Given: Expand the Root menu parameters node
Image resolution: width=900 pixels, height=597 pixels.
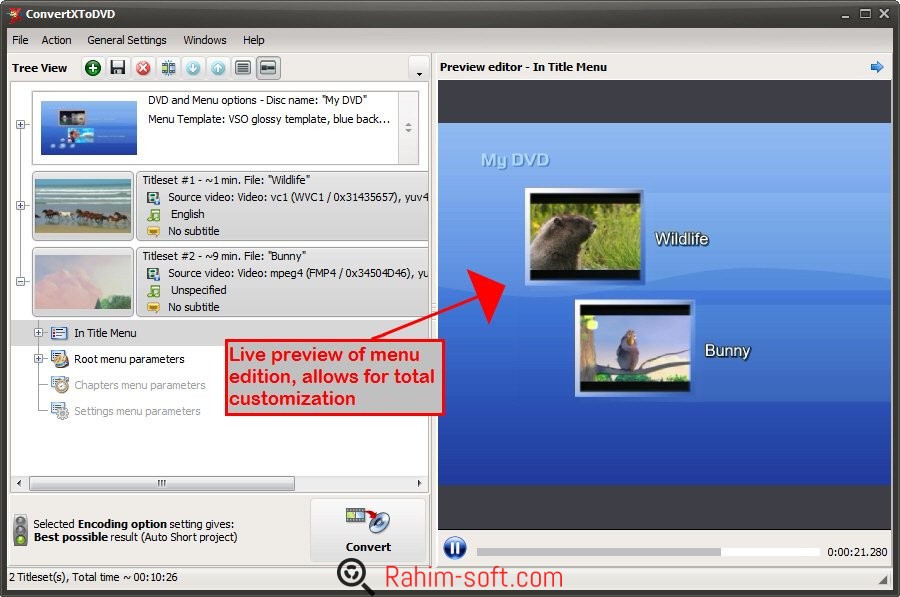Looking at the screenshot, I should click(x=38, y=358).
